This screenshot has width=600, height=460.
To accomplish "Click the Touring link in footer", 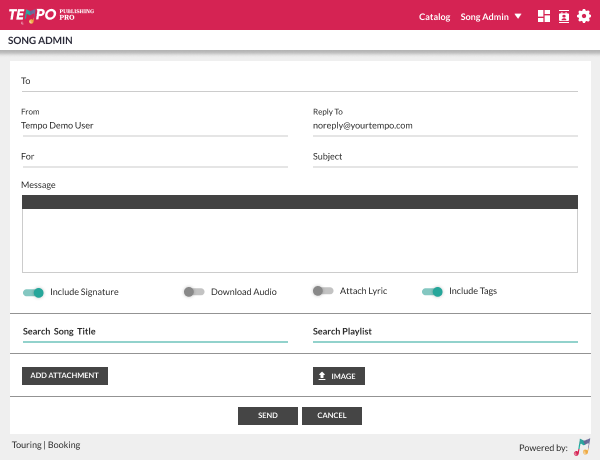I will (x=26, y=445).
